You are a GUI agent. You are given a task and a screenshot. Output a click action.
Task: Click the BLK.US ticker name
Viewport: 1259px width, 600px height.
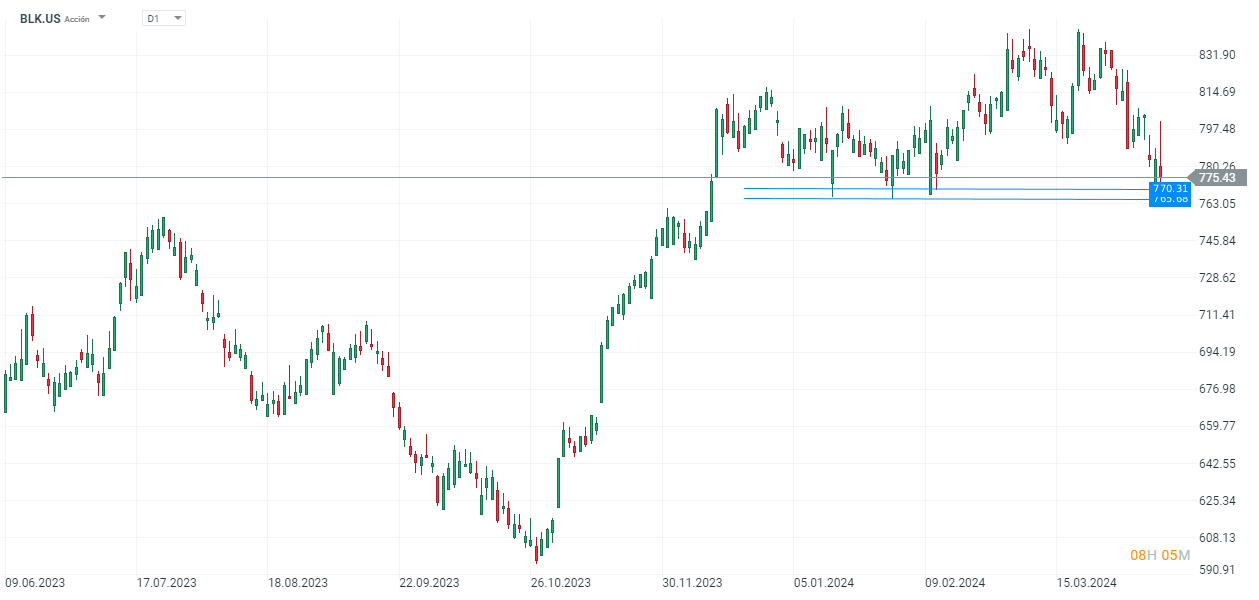[40, 18]
